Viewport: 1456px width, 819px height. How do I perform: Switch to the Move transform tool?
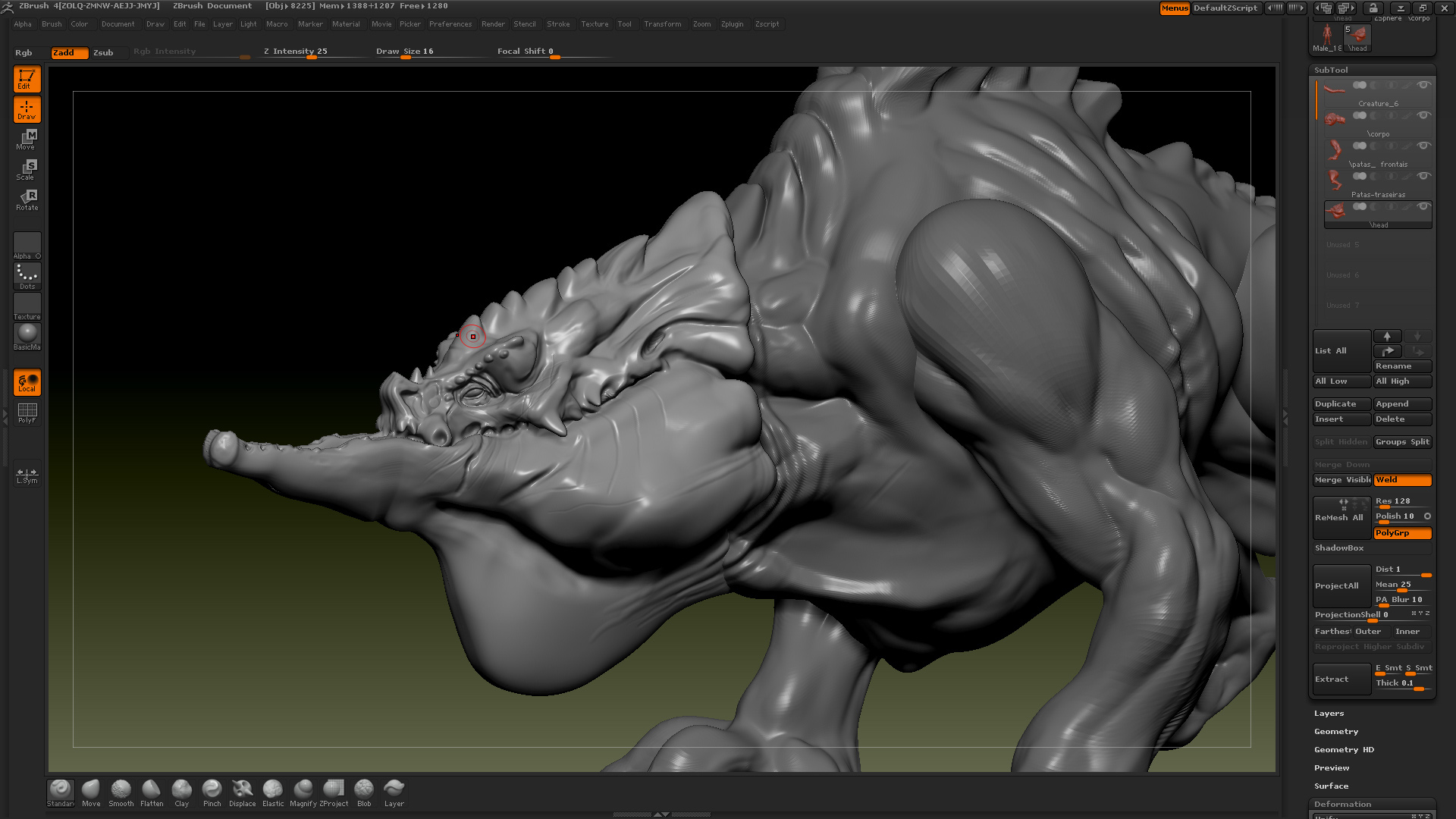[27, 140]
